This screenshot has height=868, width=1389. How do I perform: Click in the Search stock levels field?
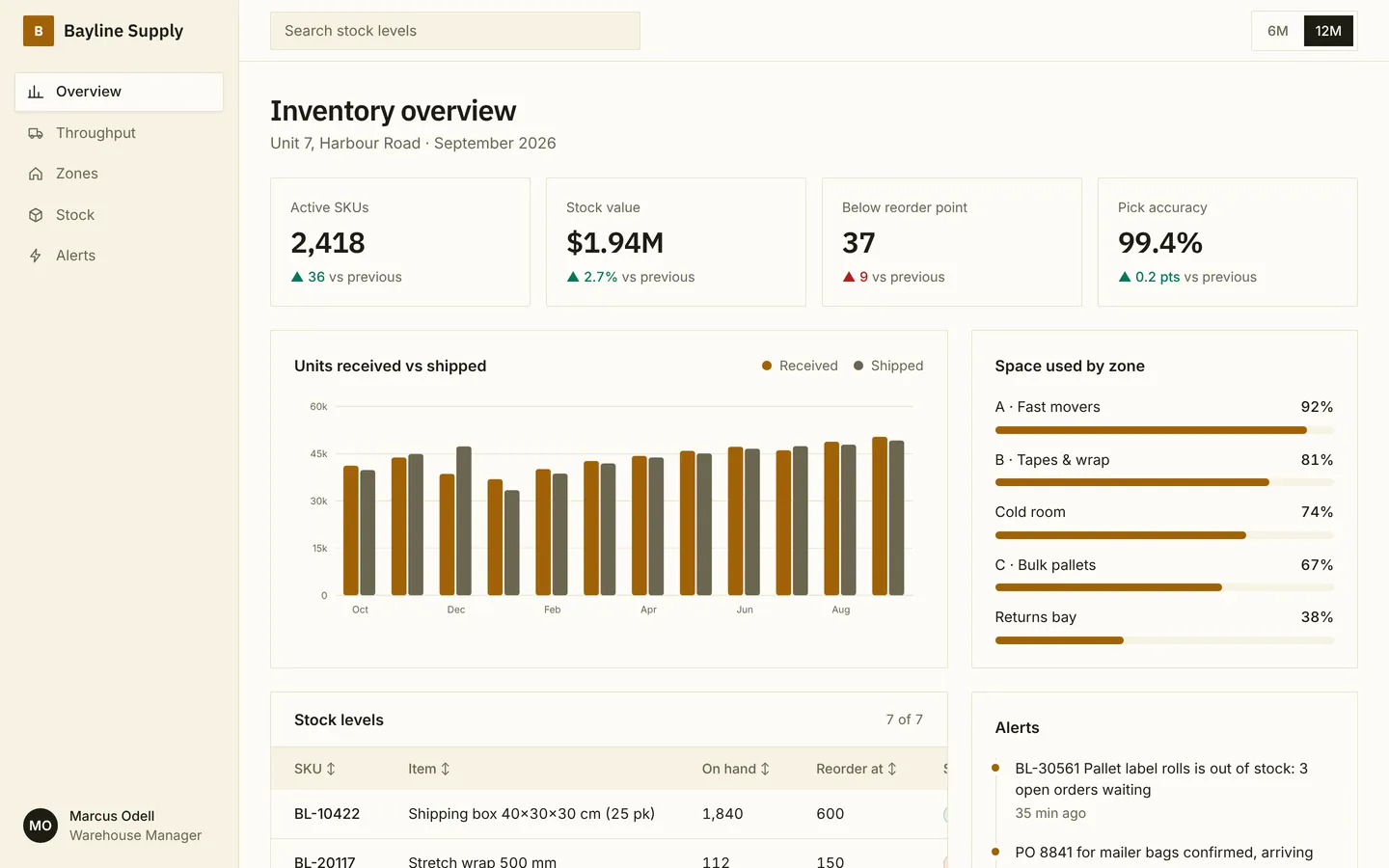click(x=455, y=31)
